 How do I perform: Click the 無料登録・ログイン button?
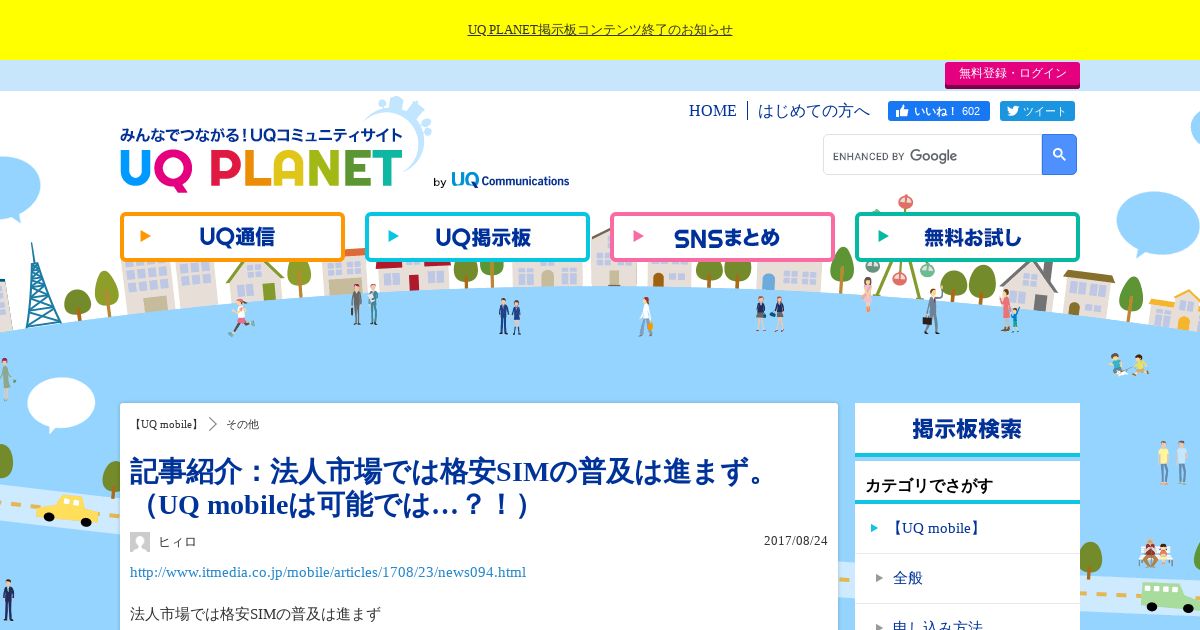tap(1012, 74)
